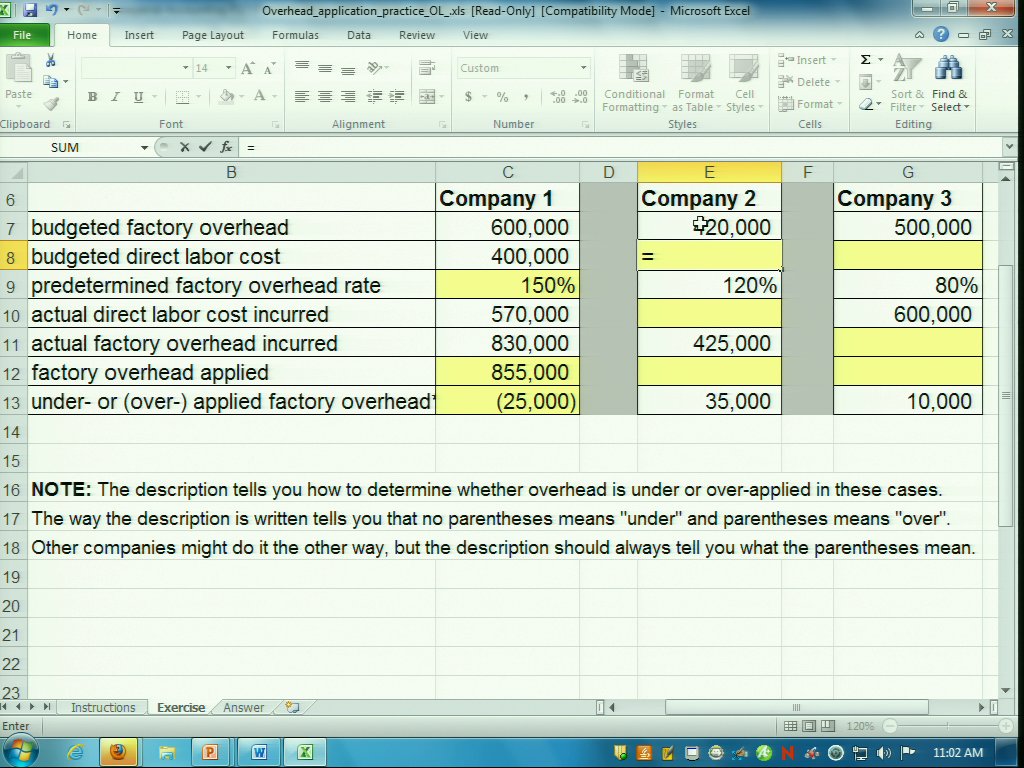This screenshot has height=768, width=1024.
Task: Click the File backstage button
Action: point(22,35)
